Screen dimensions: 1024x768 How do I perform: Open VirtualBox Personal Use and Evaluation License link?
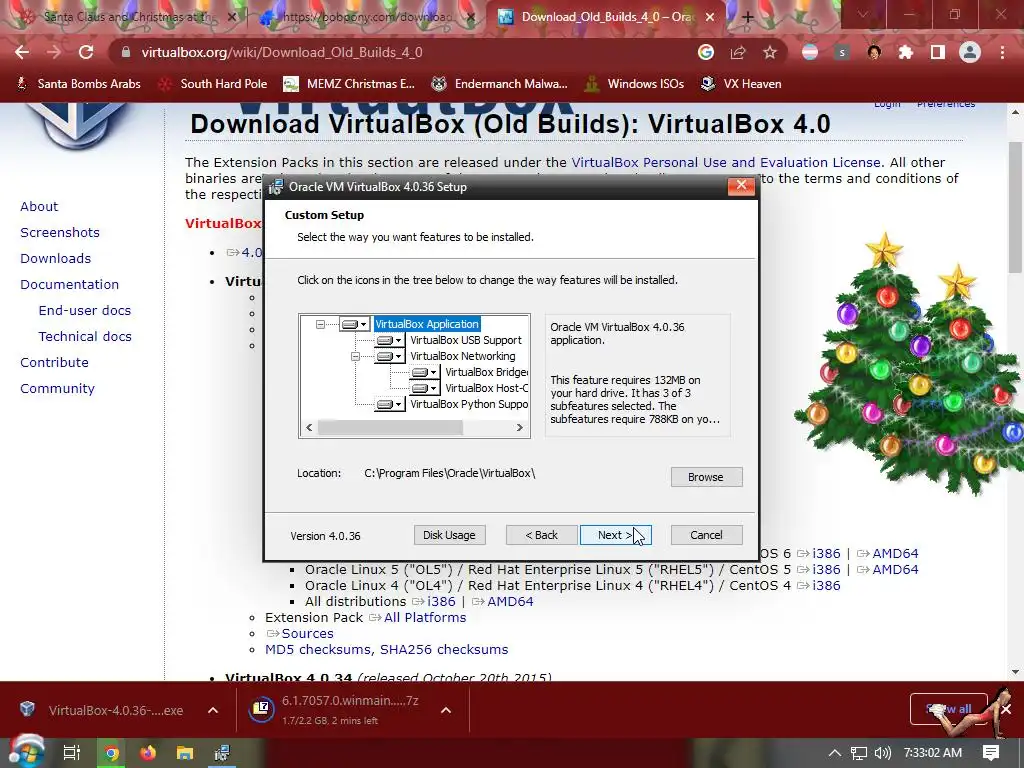(726, 162)
